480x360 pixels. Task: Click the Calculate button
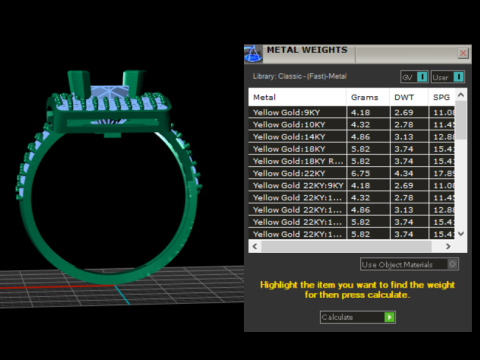(x=358, y=317)
